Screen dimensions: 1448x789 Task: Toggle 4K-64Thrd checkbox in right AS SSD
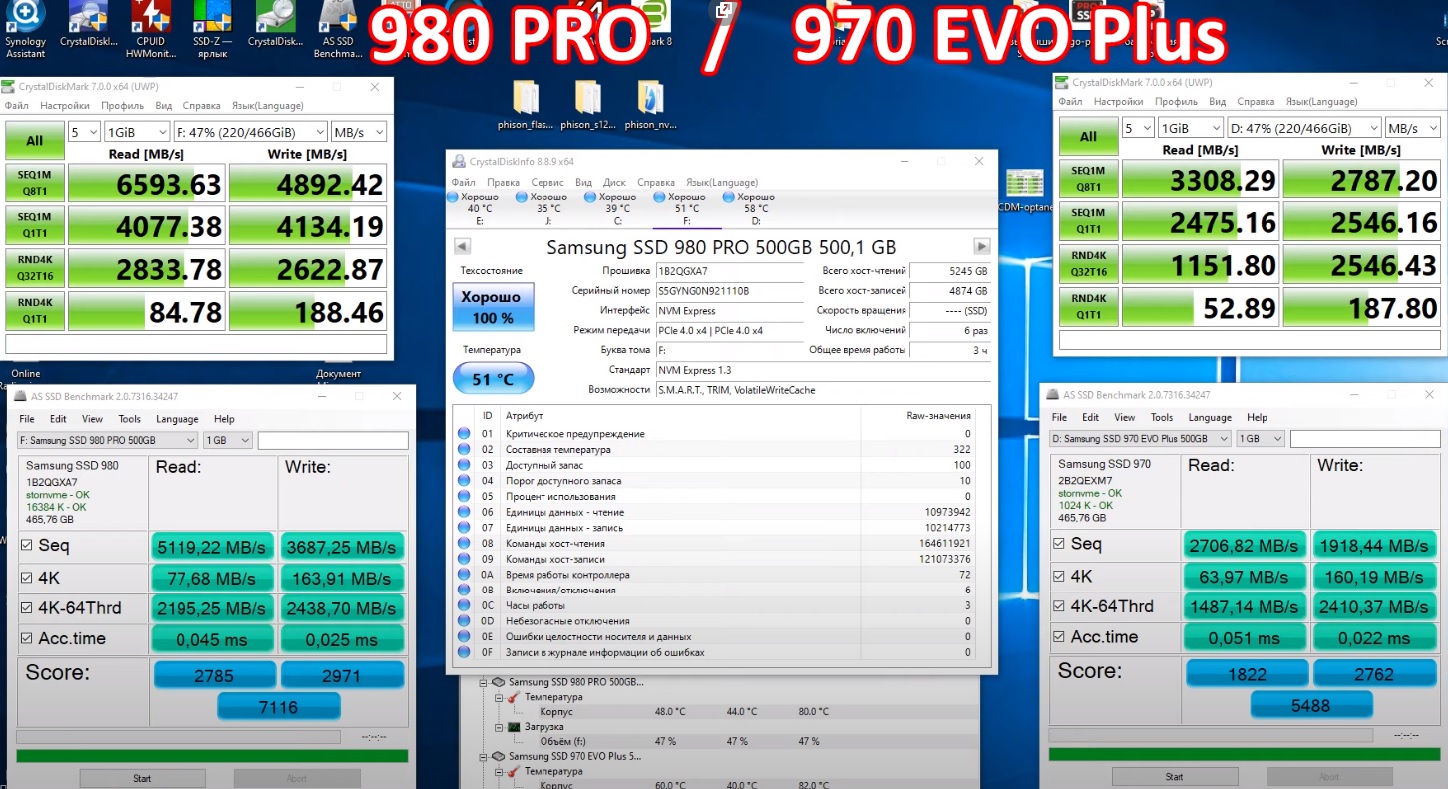click(1059, 606)
